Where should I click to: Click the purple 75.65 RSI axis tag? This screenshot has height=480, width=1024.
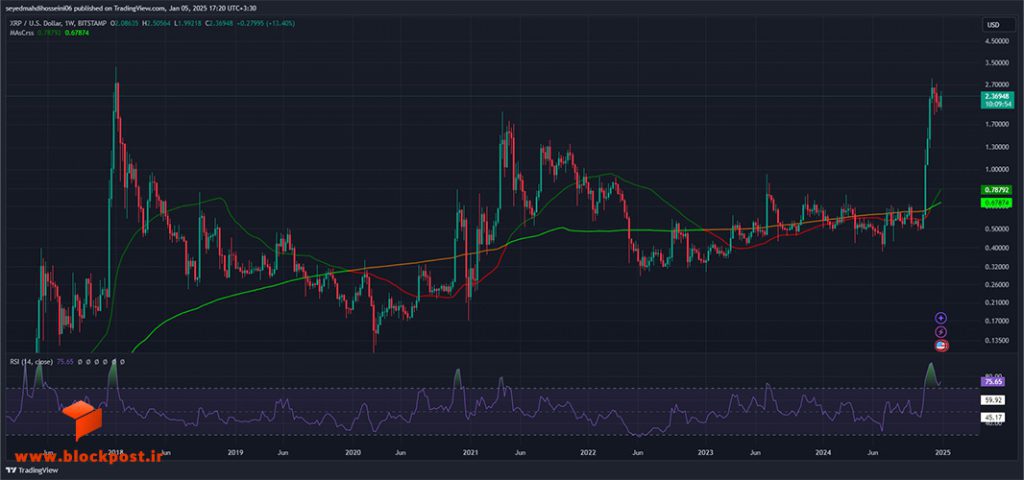(x=993, y=382)
